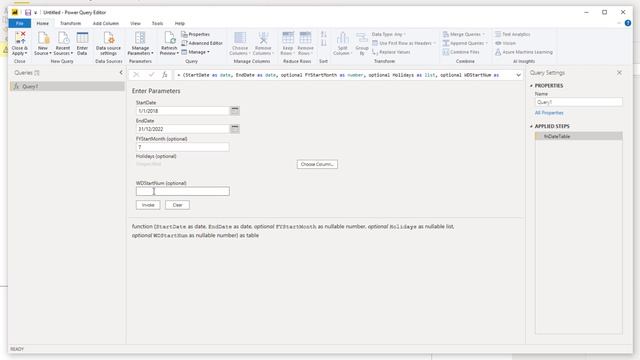Screen dimensions: 640x360
Task: Click Use First Row as Headers
Action: [x=403, y=43]
